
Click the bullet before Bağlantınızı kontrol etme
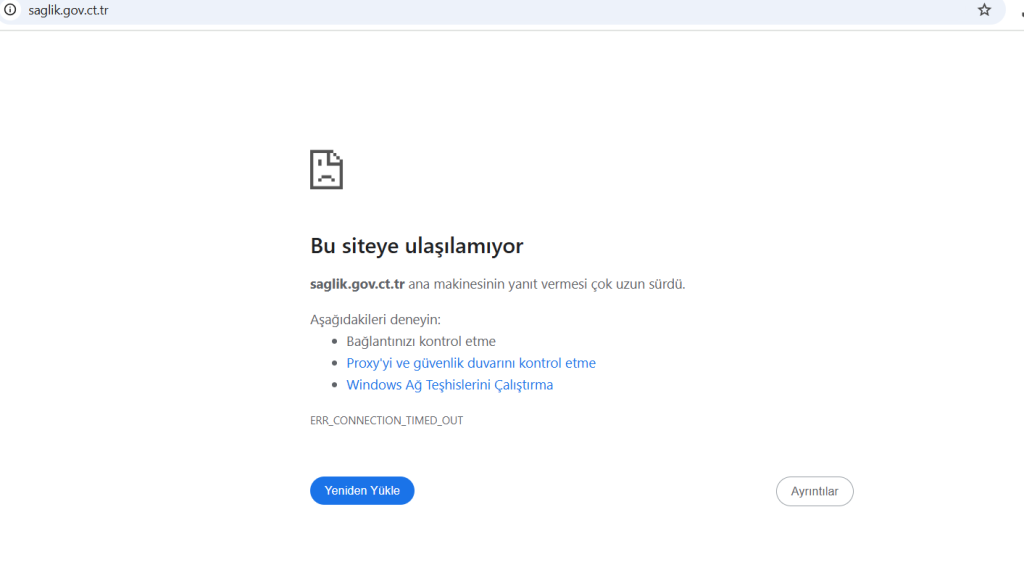pyautogui.click(x=335, y=341)
